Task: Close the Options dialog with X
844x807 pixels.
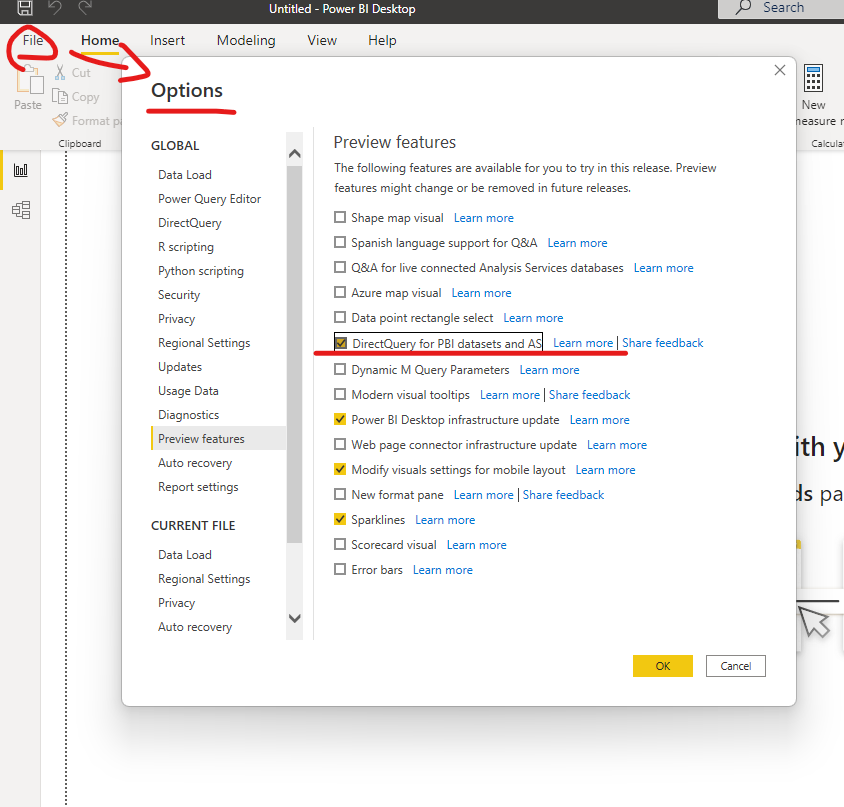Action: click(779, 70)
